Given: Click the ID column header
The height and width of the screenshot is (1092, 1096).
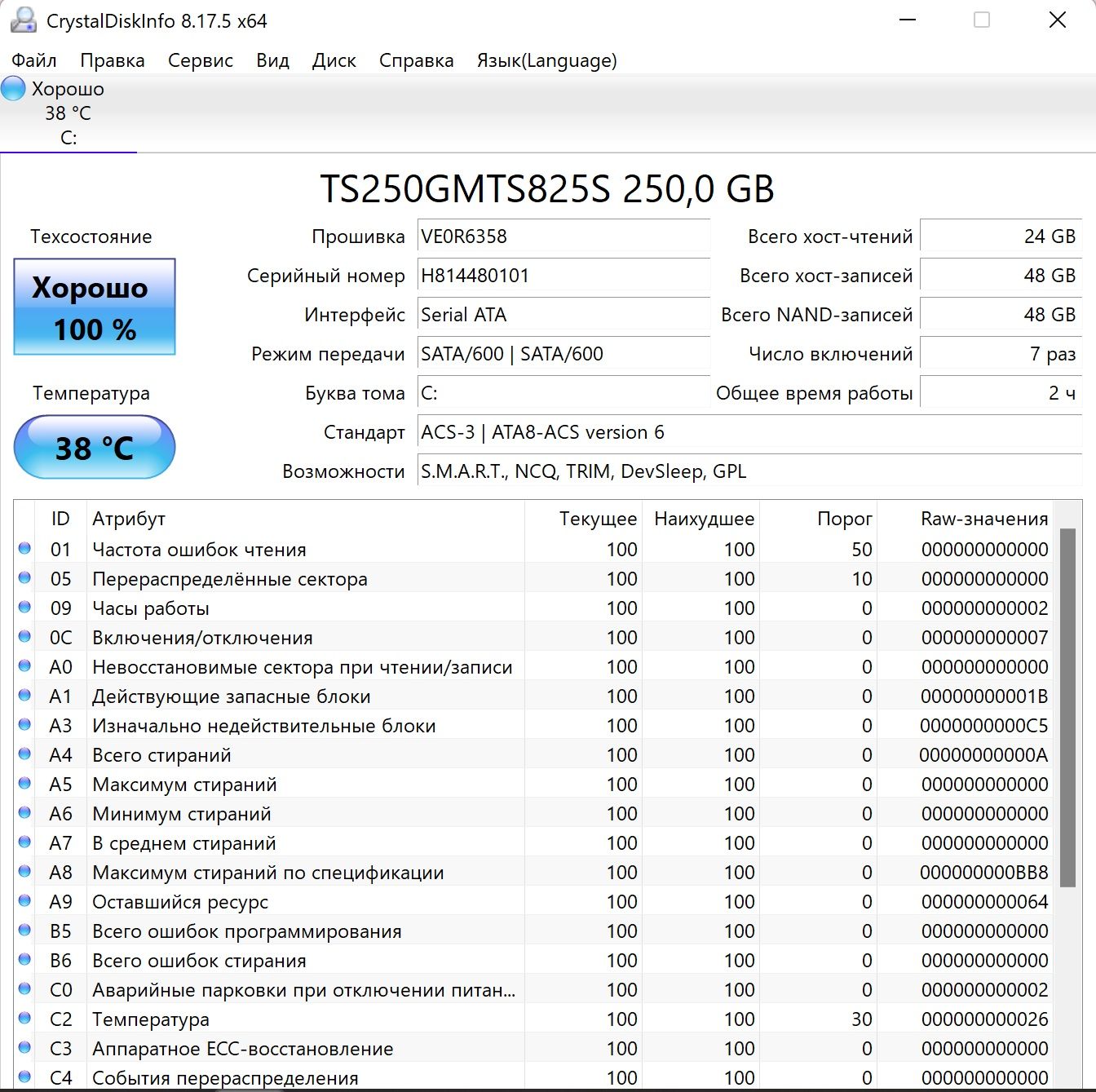Looking at the screenshot, I should coord(60,519).
